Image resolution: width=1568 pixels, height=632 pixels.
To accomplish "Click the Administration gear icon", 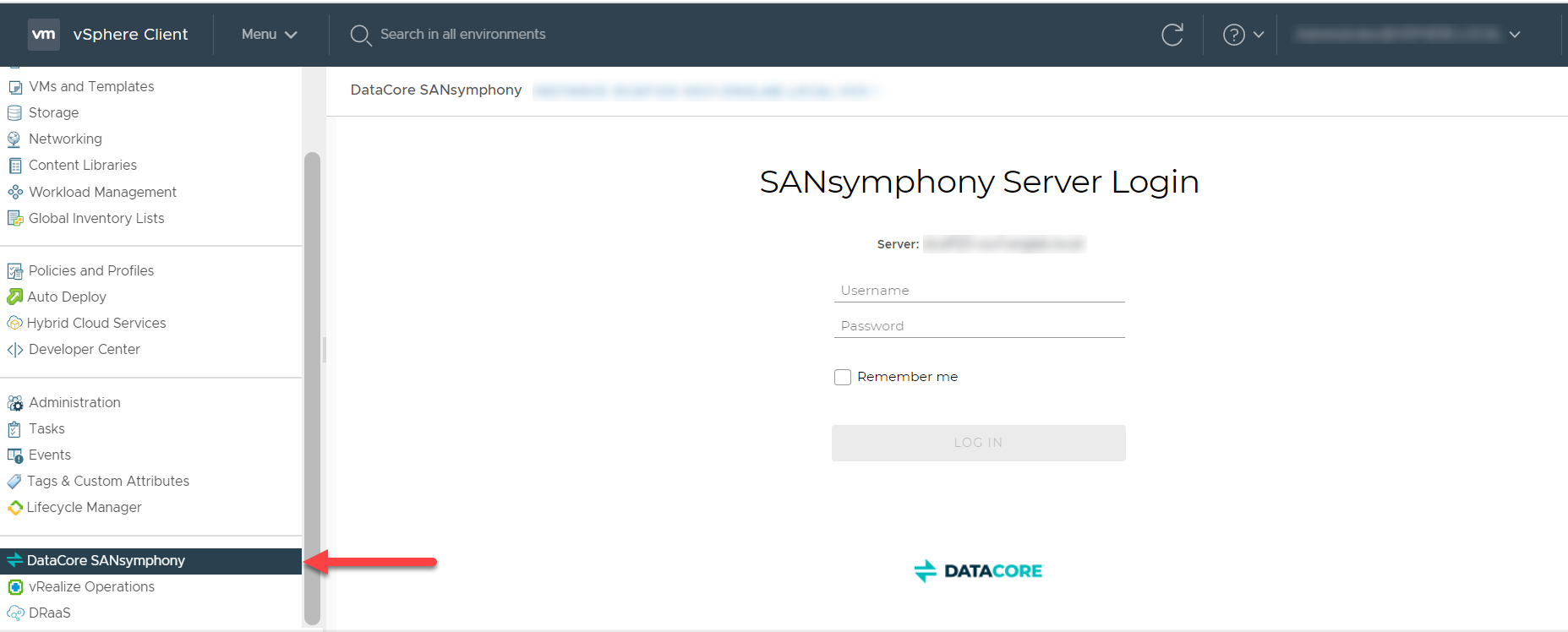I will (14, 403).
